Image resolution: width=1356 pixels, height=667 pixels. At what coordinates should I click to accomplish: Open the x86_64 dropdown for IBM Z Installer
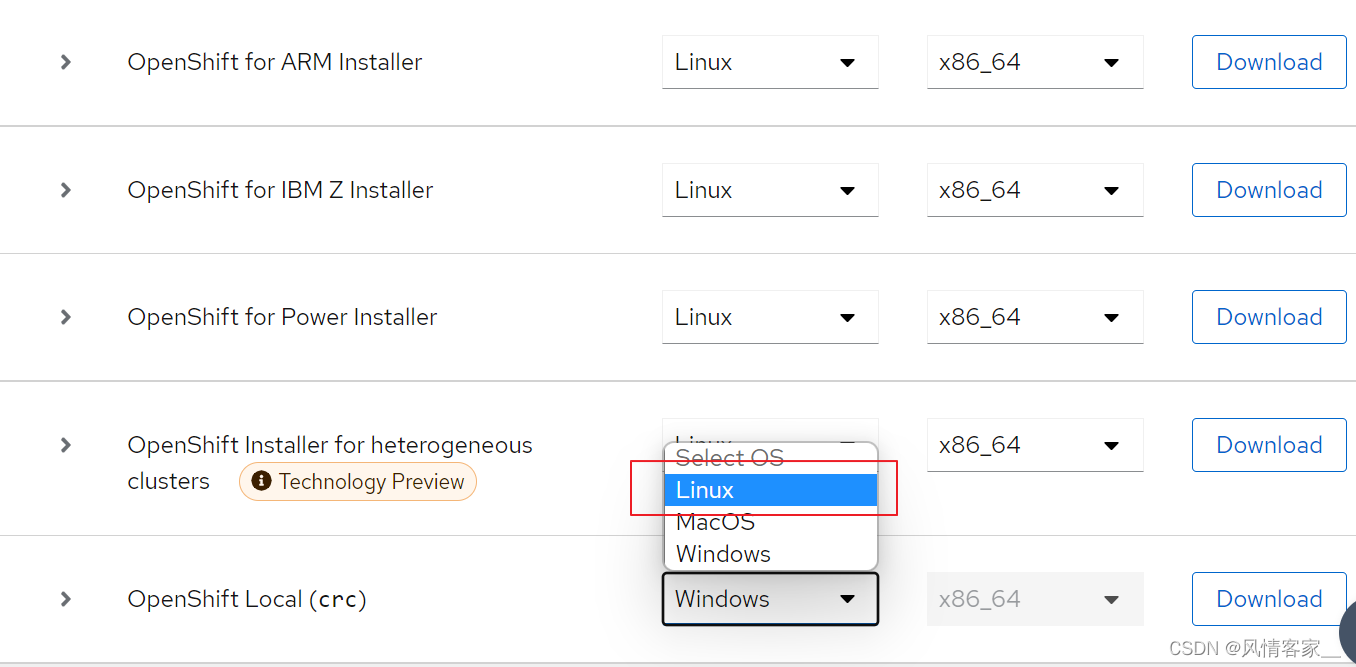point(1035,190)
